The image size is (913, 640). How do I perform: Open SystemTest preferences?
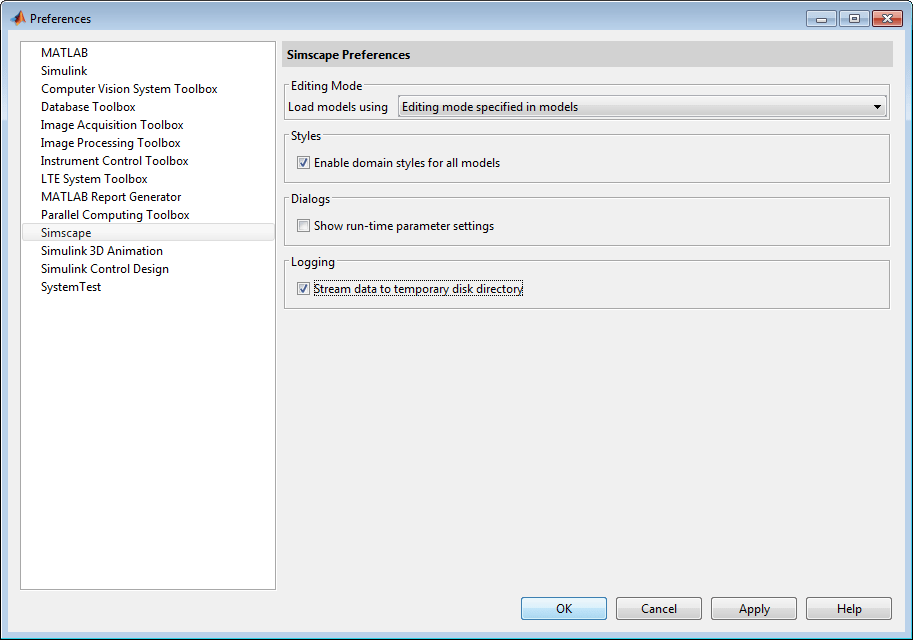[x=71, y=288]
